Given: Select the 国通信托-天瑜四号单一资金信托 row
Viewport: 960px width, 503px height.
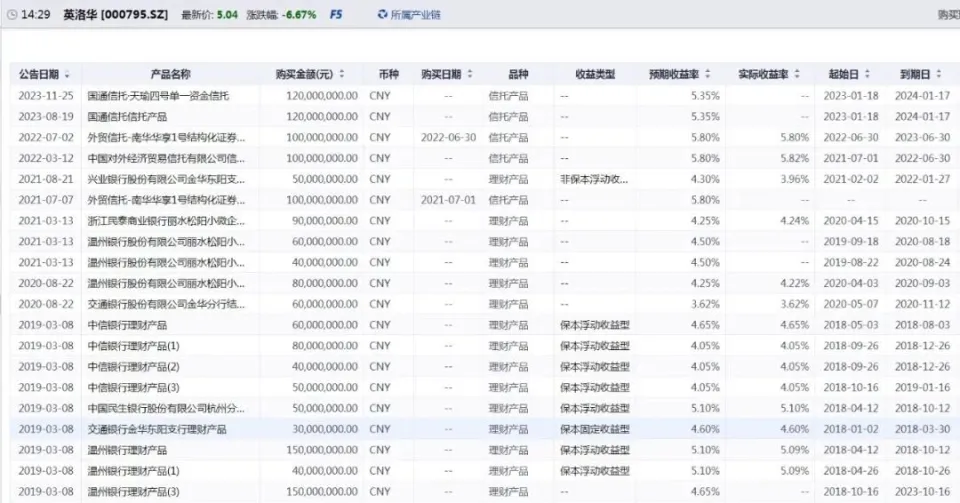Looking at the screenshot, I should [165, 96].
